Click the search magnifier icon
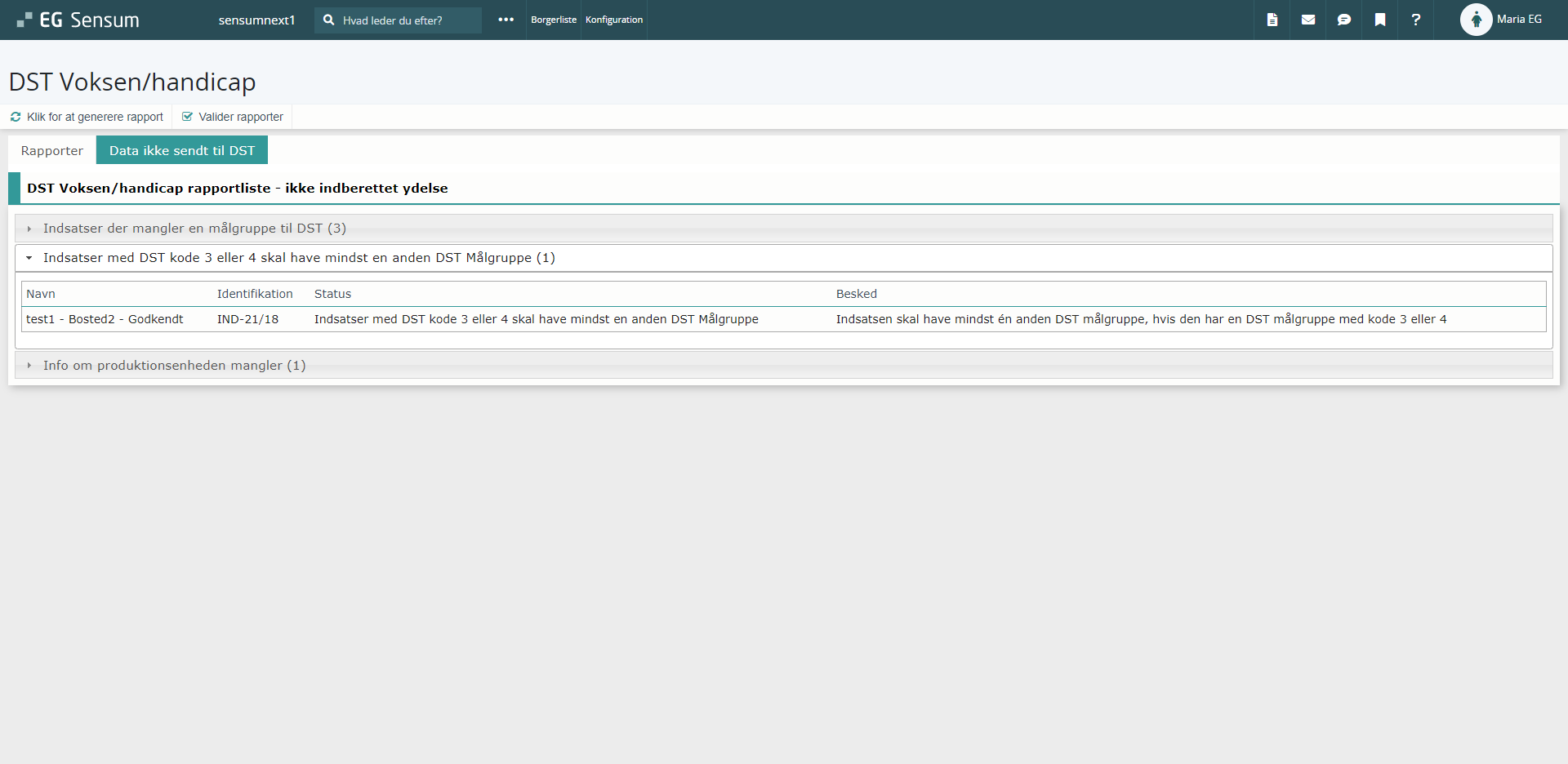 (328, 20)
